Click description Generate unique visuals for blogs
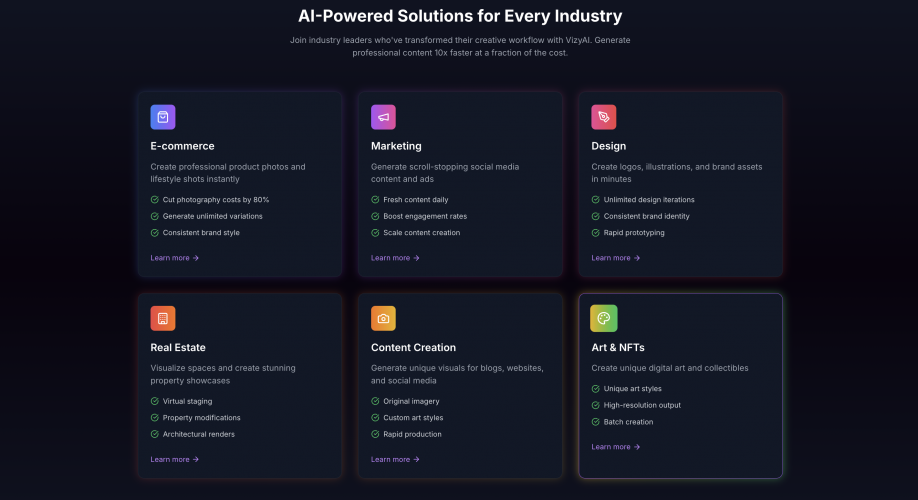 pyautogui.click(x=457, y=374)
